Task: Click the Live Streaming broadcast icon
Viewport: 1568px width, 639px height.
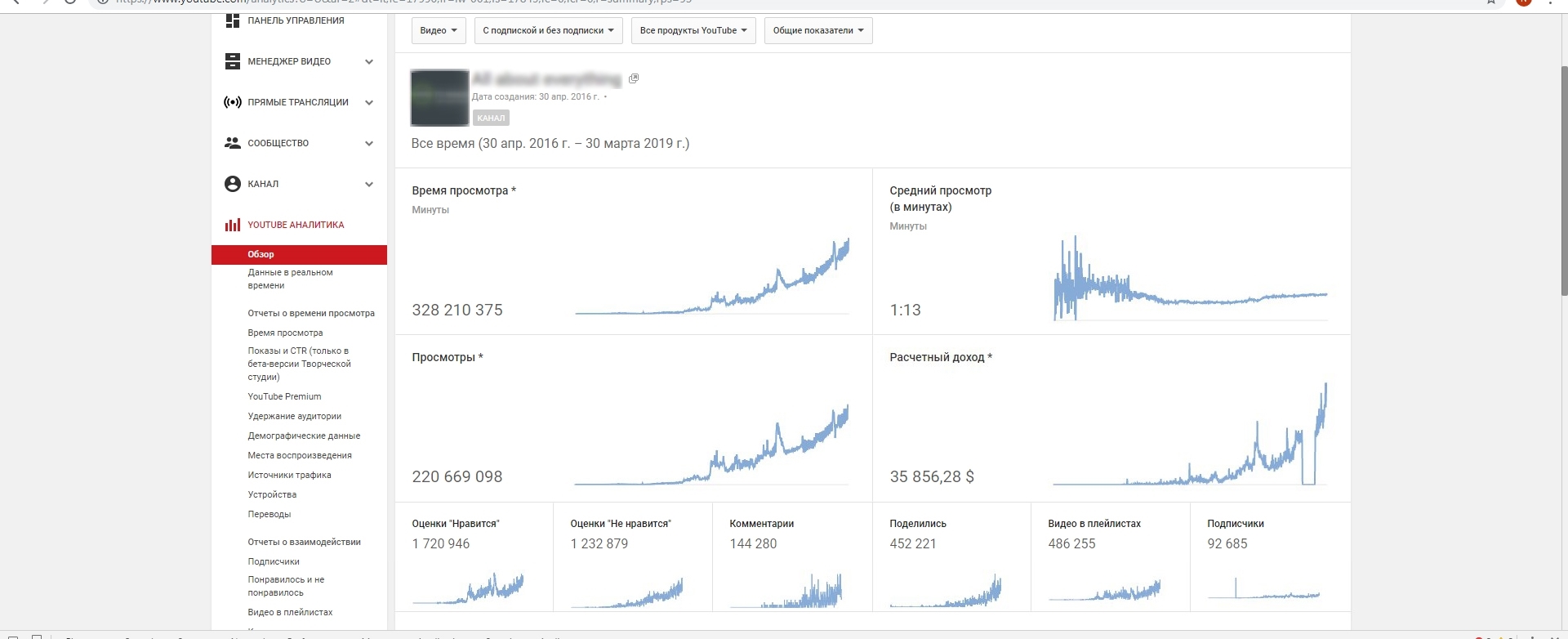Action: (x=233, y=102)
